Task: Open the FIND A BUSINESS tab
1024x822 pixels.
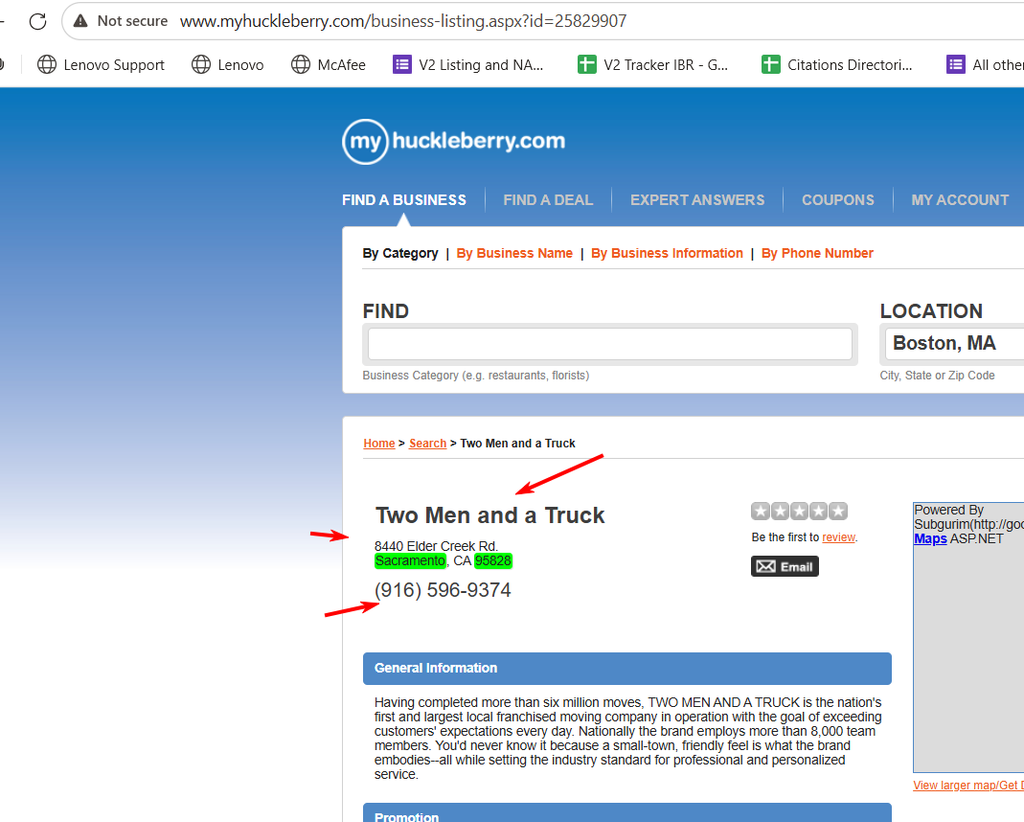Action: coord(404,200)
